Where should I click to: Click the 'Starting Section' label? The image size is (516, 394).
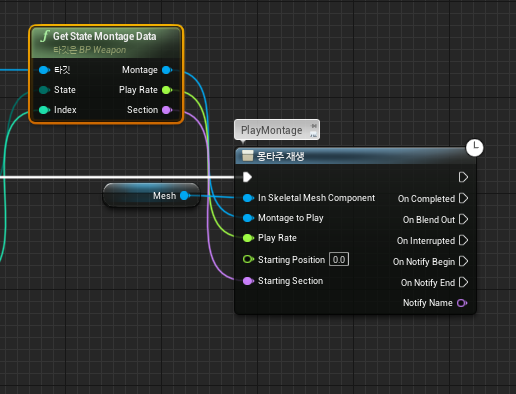tap(290, 281)
